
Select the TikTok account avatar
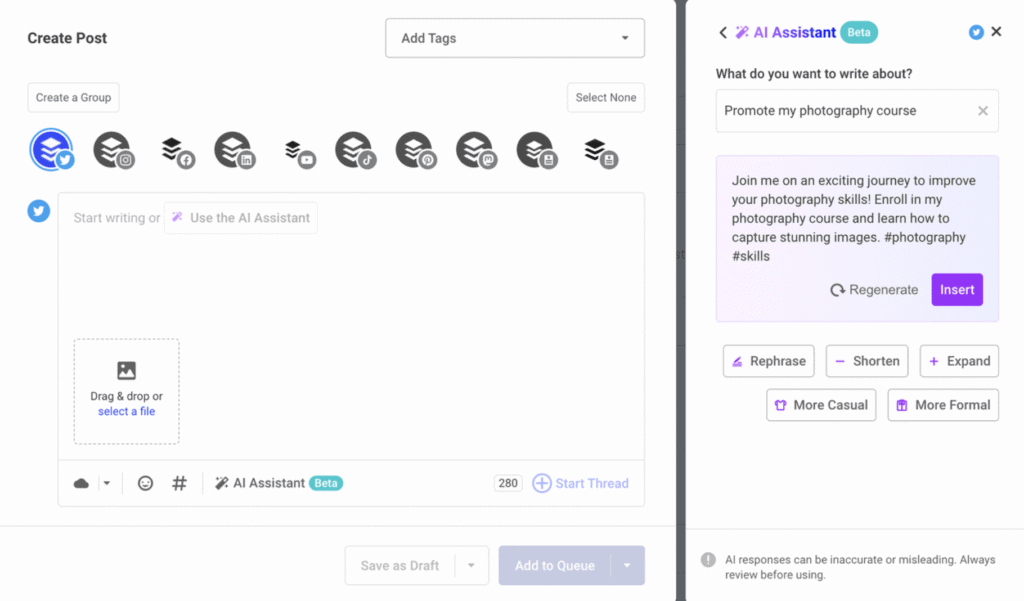[x=355, y=150]
